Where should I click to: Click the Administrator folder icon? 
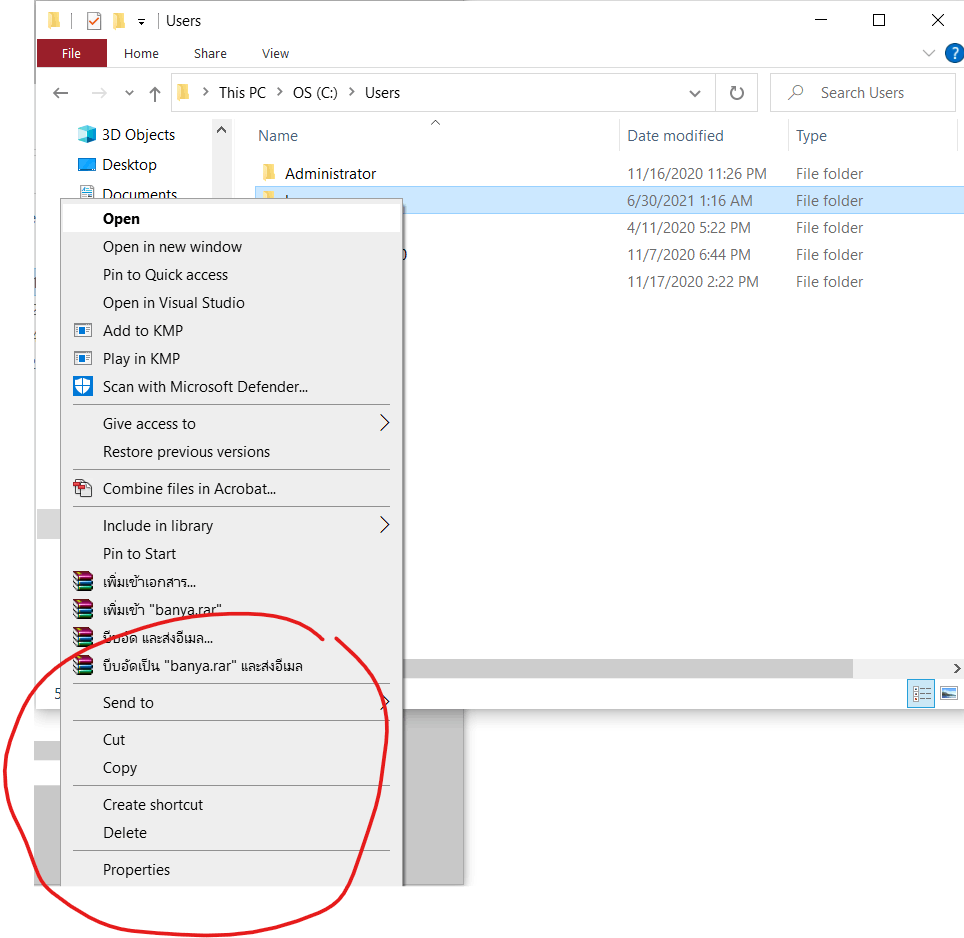[x=269, y=172]
